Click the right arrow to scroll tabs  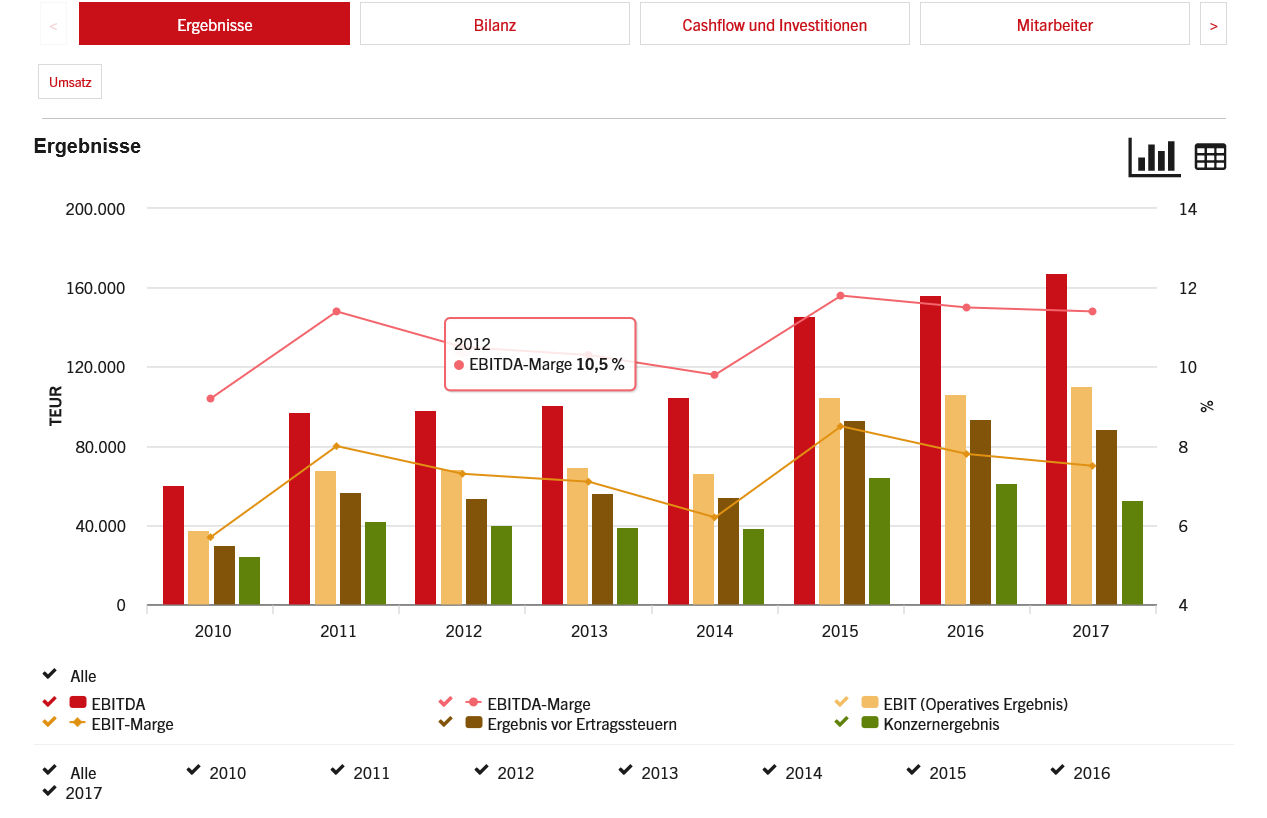(1213, 23)
